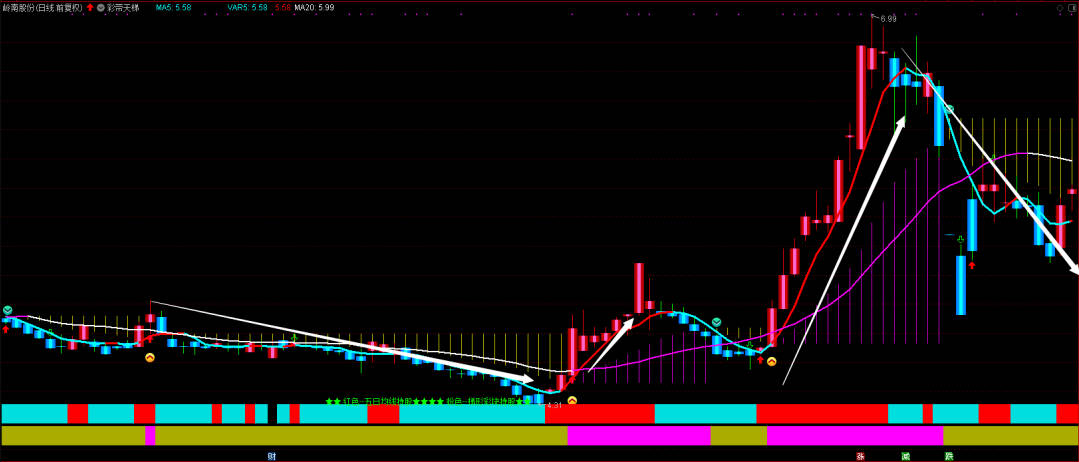Click the diamond icon in the top-right corner
Viewport: 1079px width, 462px height.
[1059, 6]
